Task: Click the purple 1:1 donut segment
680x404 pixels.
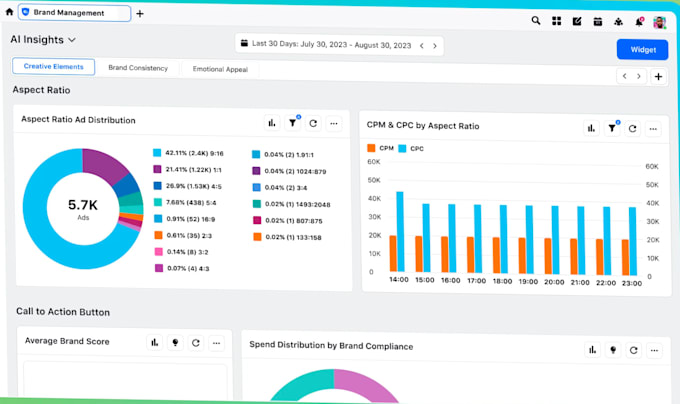Action: [105, 165]
